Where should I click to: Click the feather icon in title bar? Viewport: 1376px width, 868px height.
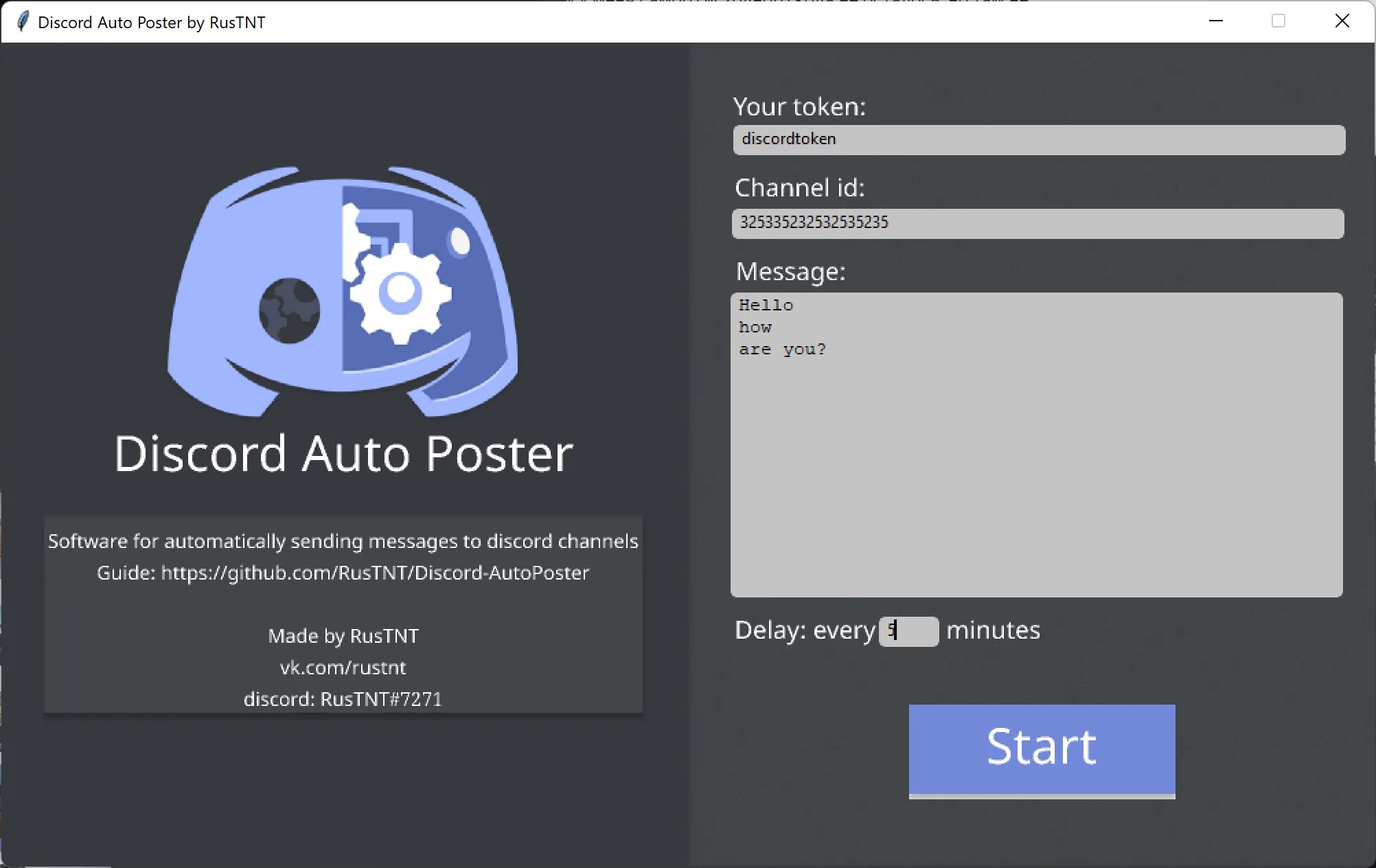[x=23, y=21]
